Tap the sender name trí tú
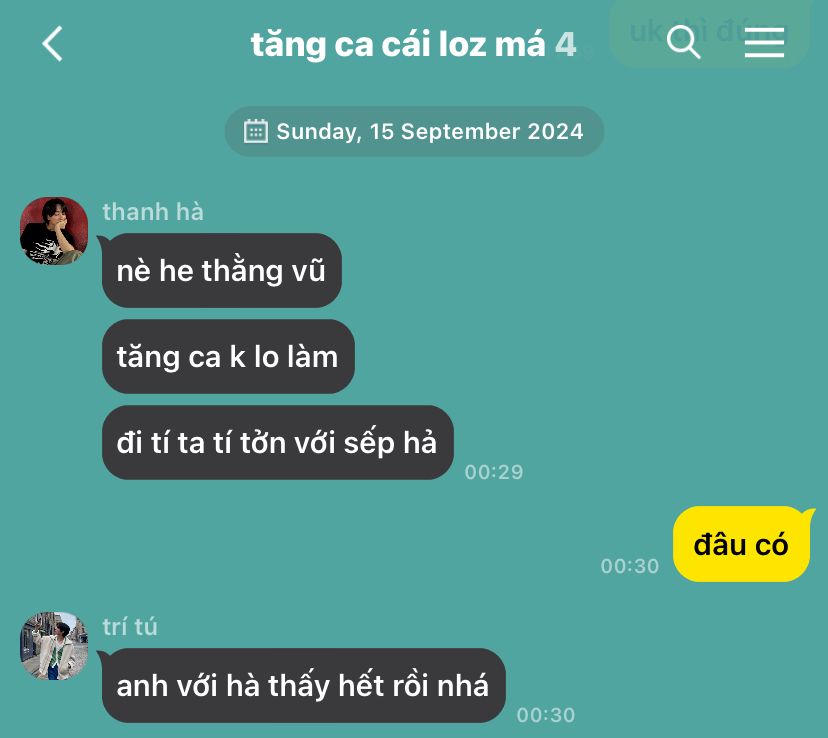This screenshot has height=738, width=828. pos(130,627)
